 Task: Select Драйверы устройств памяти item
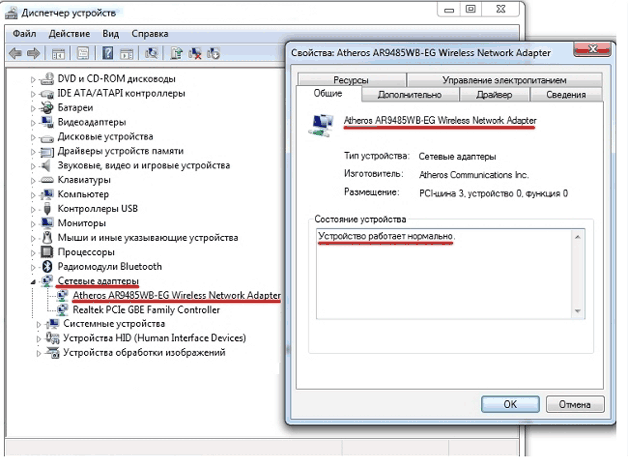point(121,151)
